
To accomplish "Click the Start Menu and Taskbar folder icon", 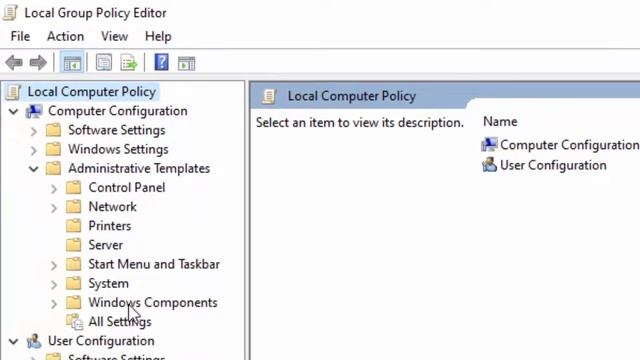I will (x=74, y=264).
